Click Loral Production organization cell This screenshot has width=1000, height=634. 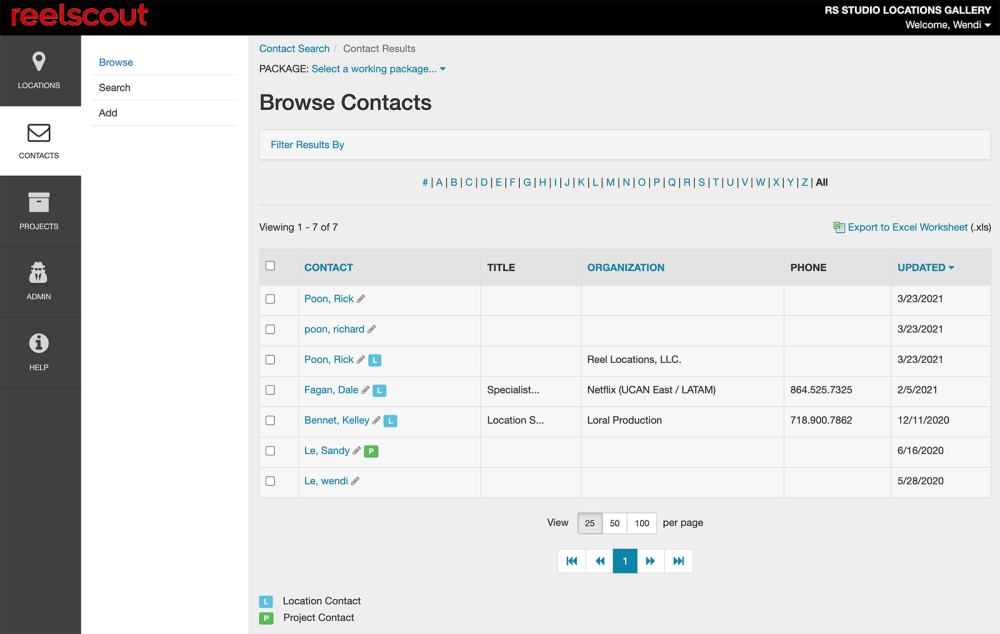point(624,420)
